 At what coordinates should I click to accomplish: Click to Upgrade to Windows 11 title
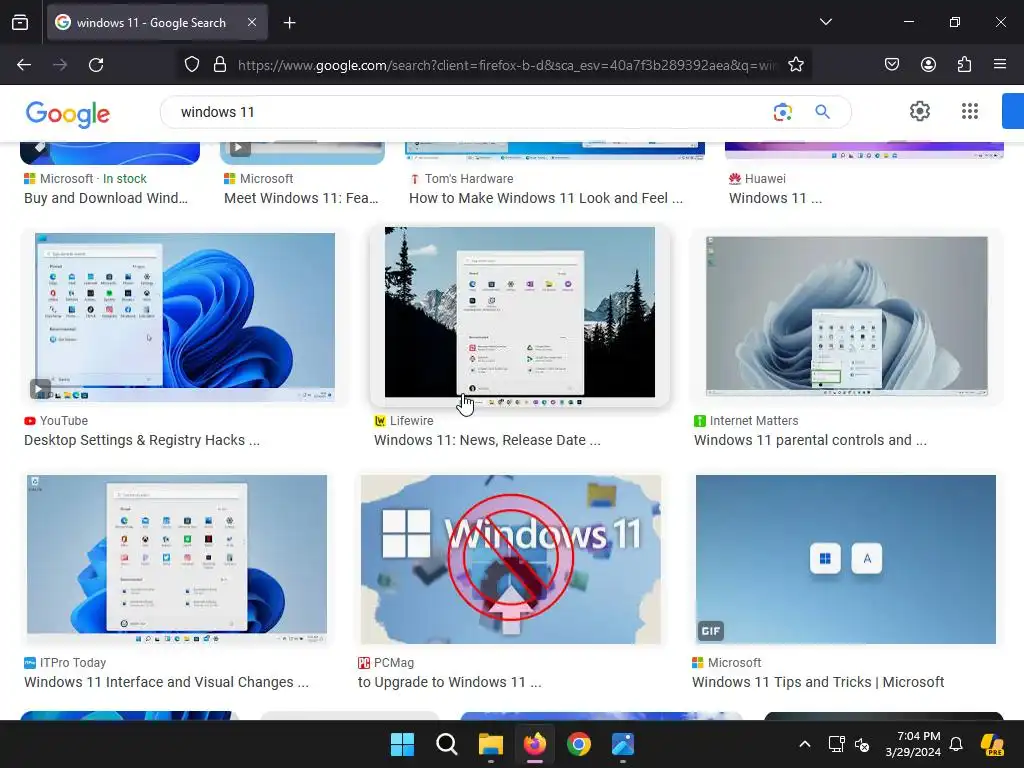pos(449,682)
